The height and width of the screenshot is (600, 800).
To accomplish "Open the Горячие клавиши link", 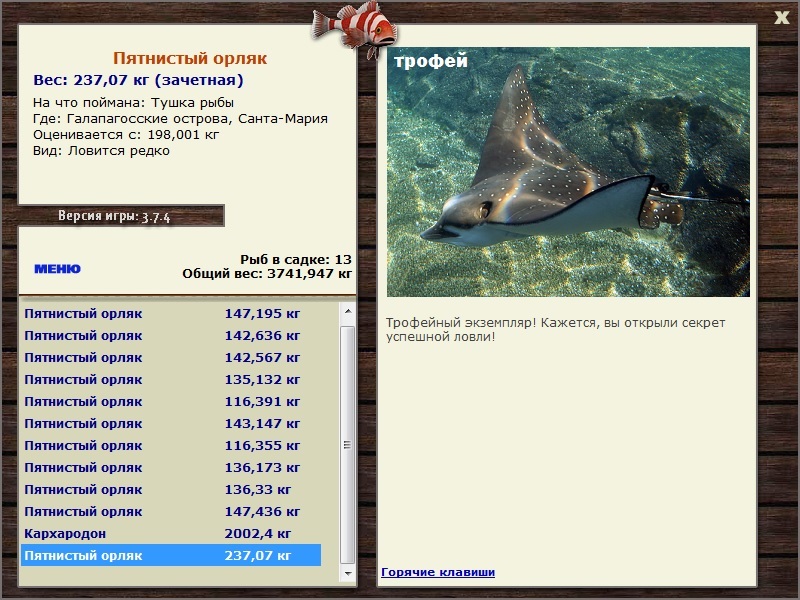I will (x=438, y=572).
